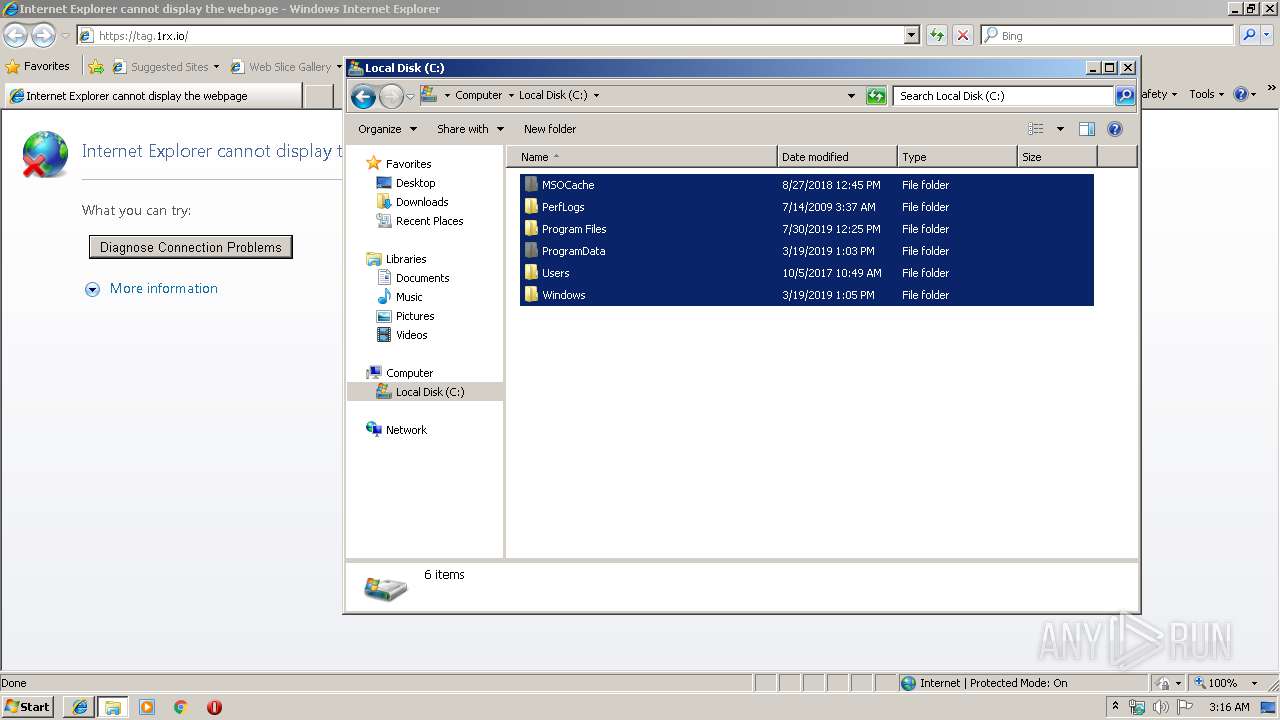Select the Users folder row
The image size is (1280, 720).
click(807, 273)
